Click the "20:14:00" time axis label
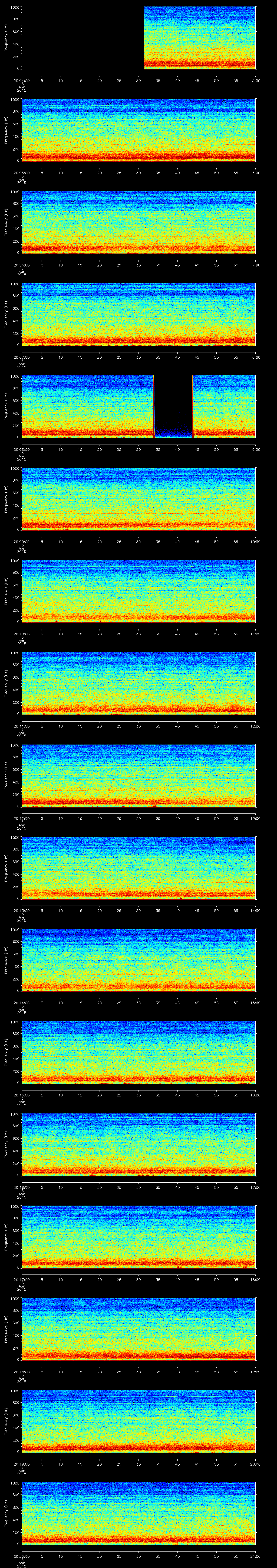 pyautogui.click(x=21, y=1003)
